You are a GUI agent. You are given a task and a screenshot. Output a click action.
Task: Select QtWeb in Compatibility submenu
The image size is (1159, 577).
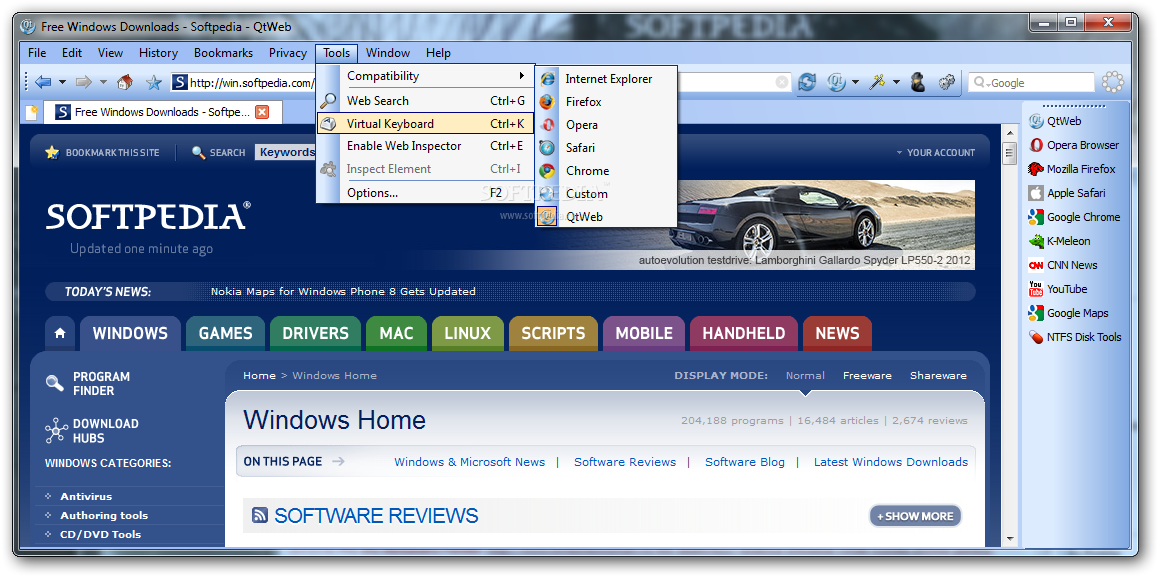(606, 216)
